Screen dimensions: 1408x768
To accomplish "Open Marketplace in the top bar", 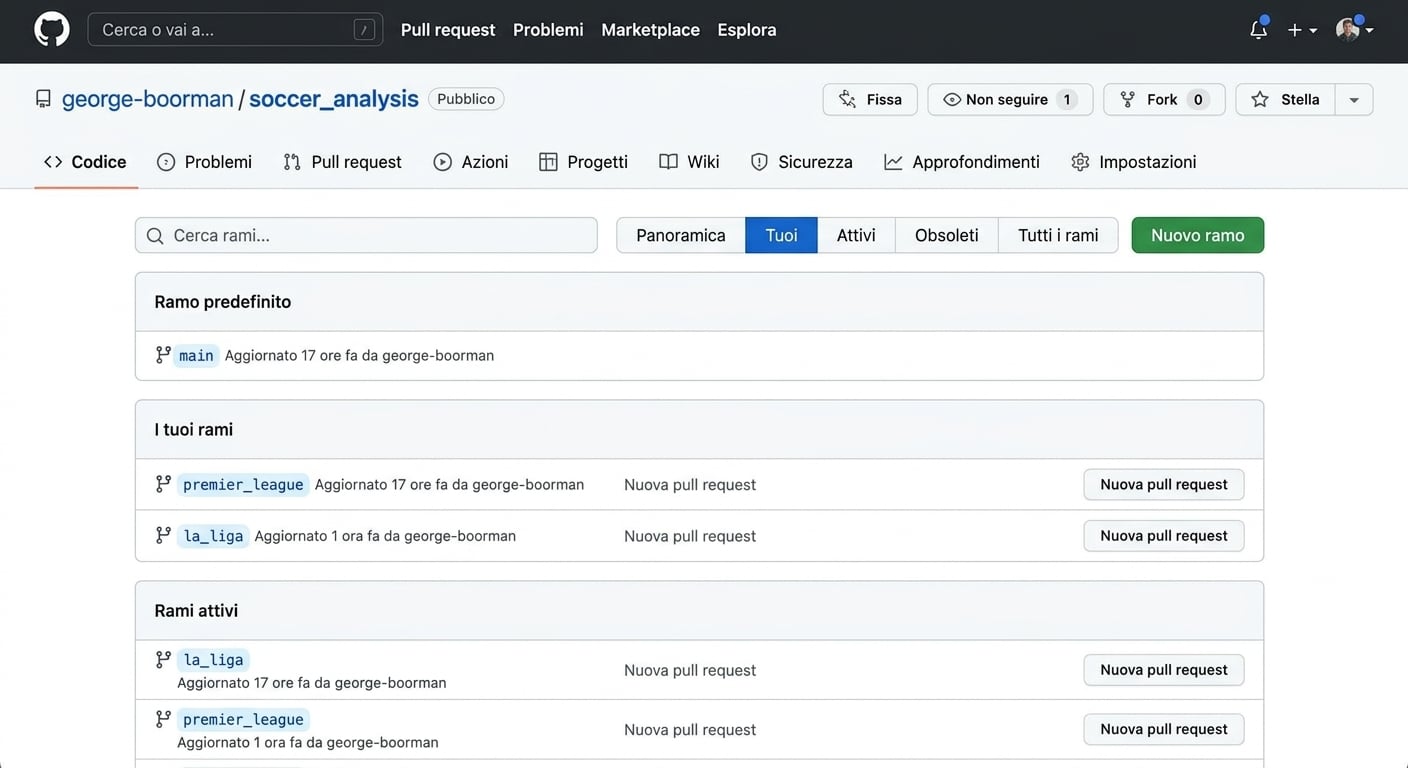I will pyautogui.click(x=650, y=30).
